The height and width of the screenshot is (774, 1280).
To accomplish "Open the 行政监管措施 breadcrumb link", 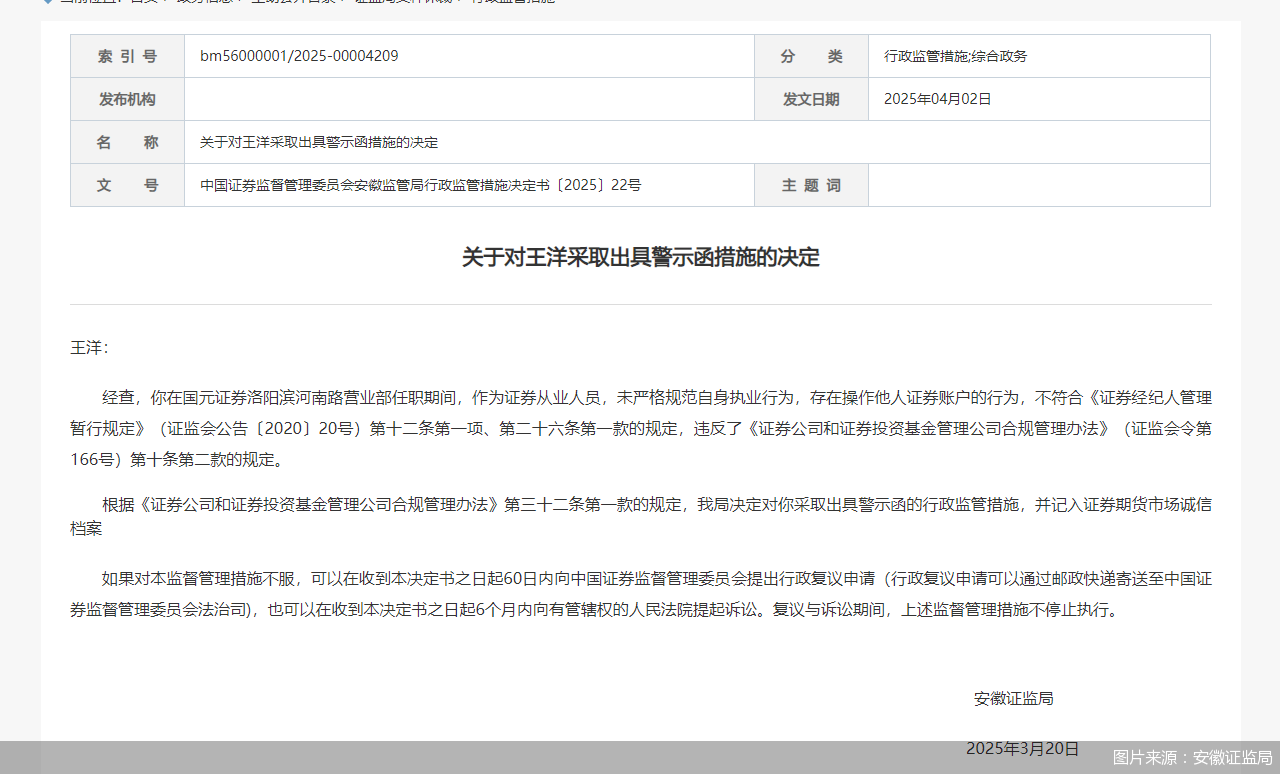I will (512, 2).
